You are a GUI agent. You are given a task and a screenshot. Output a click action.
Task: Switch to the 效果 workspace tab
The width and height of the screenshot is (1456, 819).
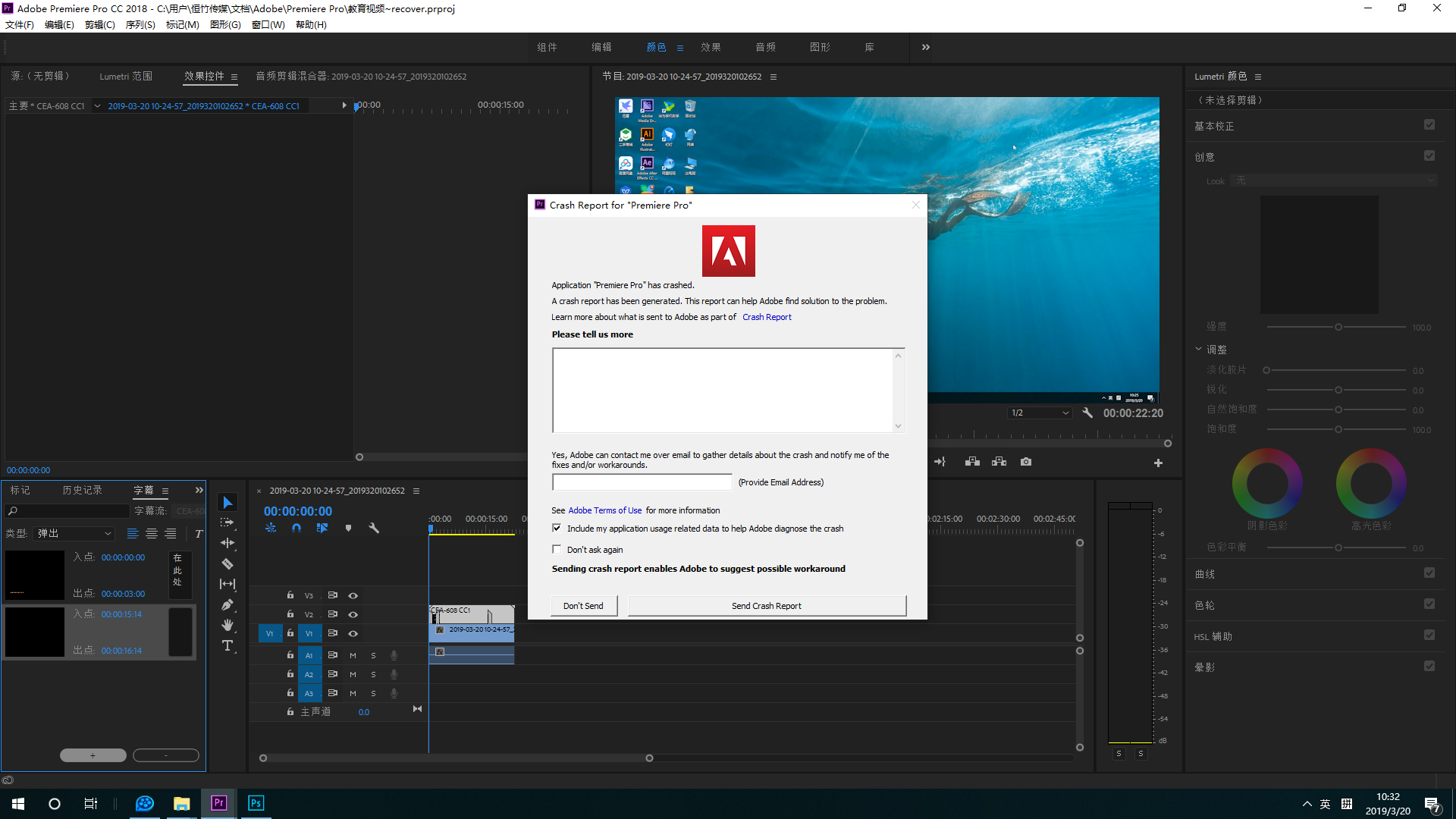coord(711,47)
